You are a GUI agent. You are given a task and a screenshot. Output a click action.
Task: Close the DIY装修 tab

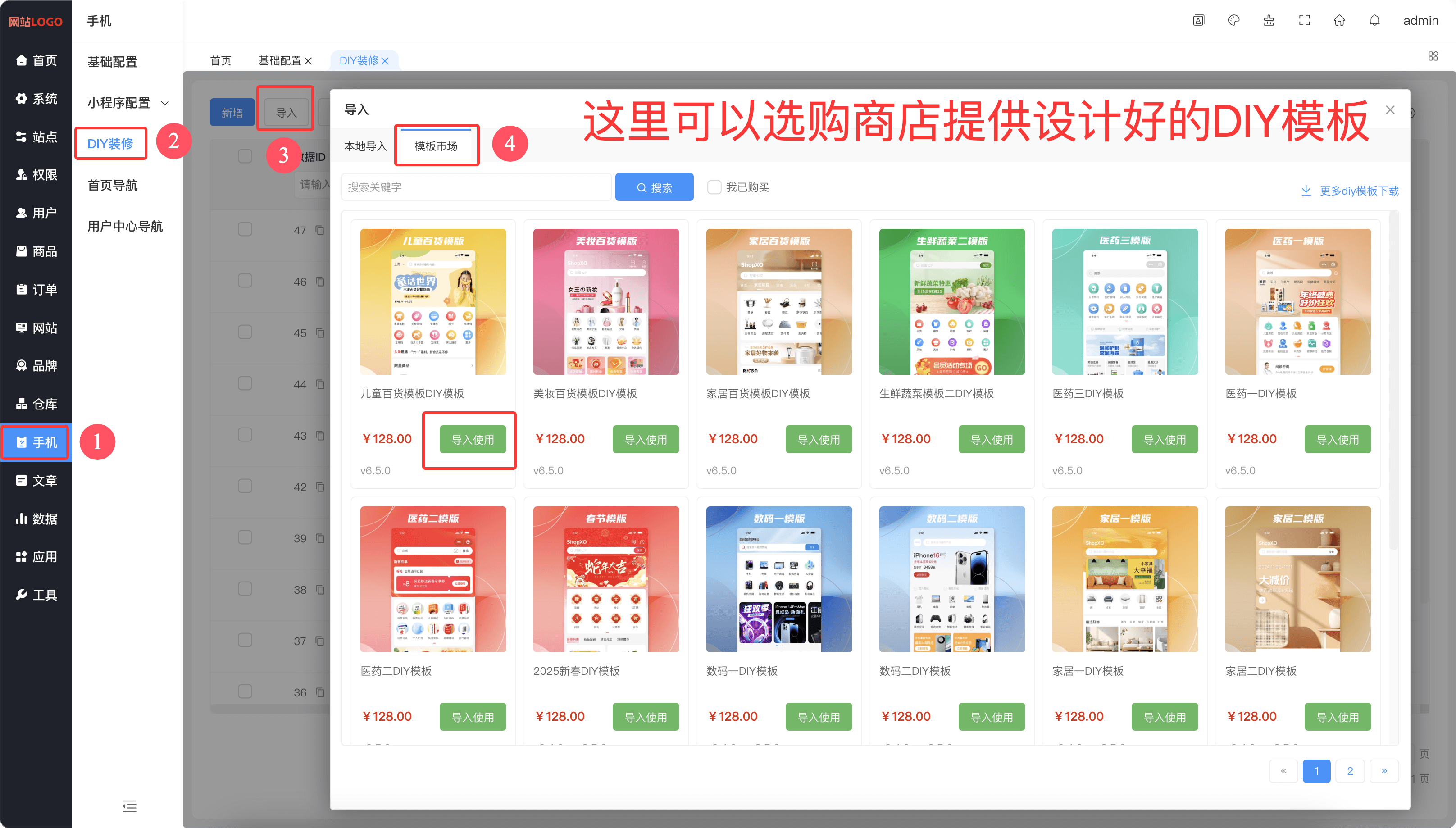pos(386,61)
